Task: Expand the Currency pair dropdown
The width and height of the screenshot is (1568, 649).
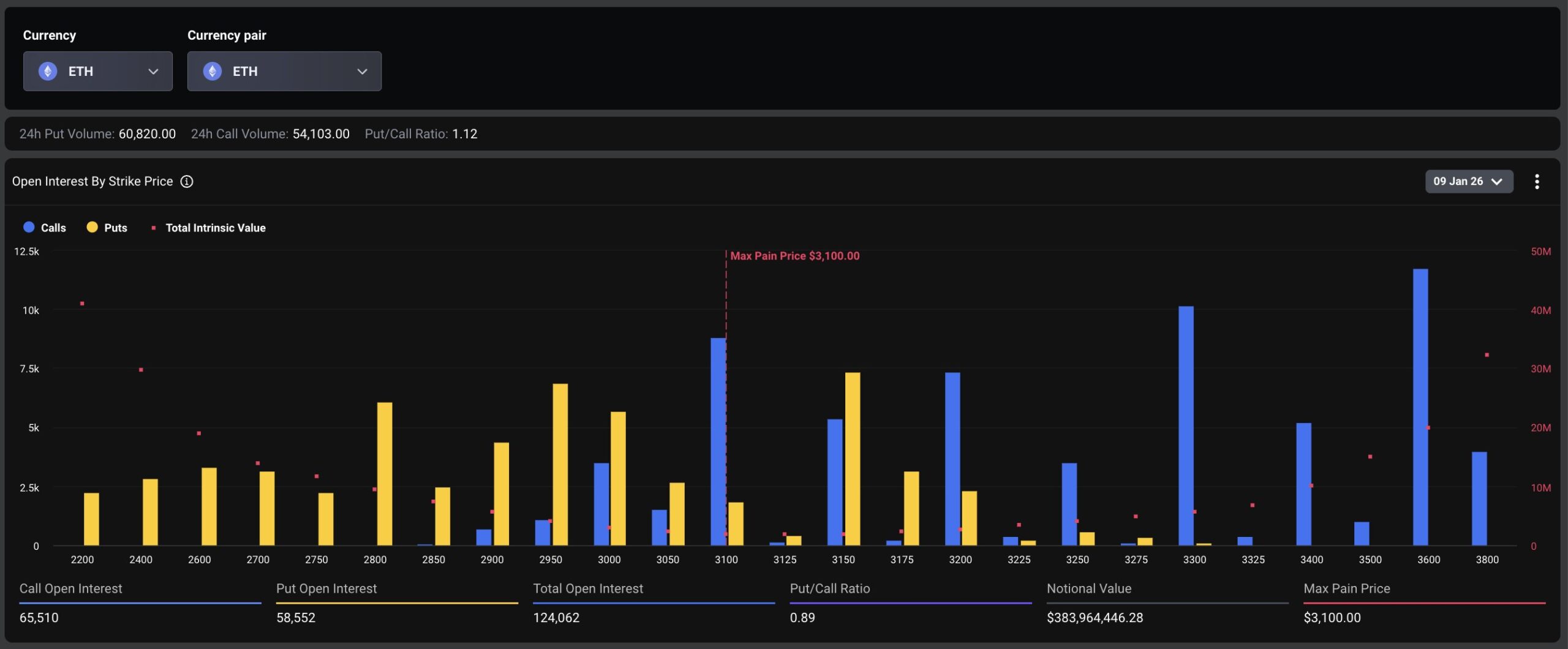Action: pos(284,71)
